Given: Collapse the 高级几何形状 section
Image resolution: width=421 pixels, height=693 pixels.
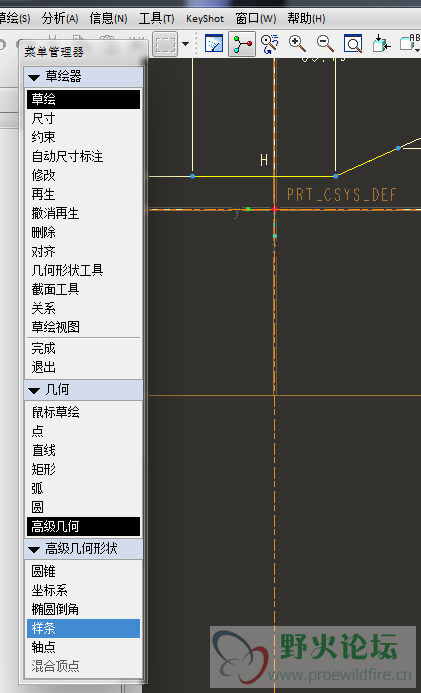Looking at the screenshot, I should click(x=34, y=549).
